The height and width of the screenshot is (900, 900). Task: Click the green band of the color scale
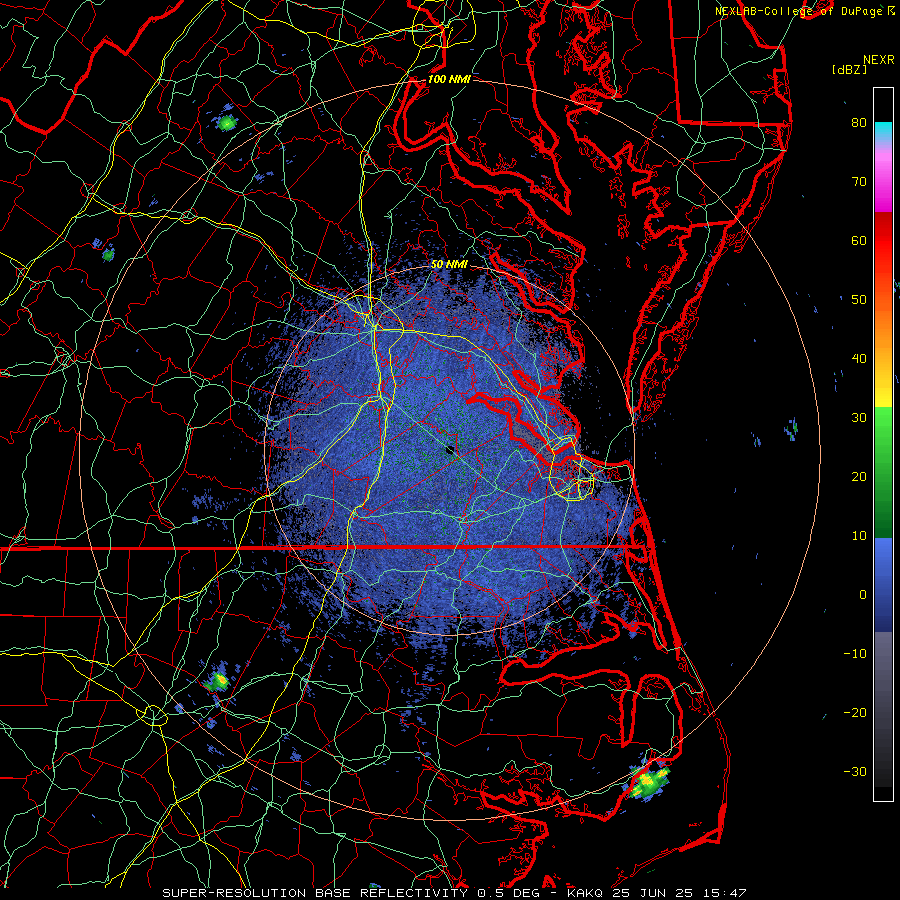tap(883, 472)
